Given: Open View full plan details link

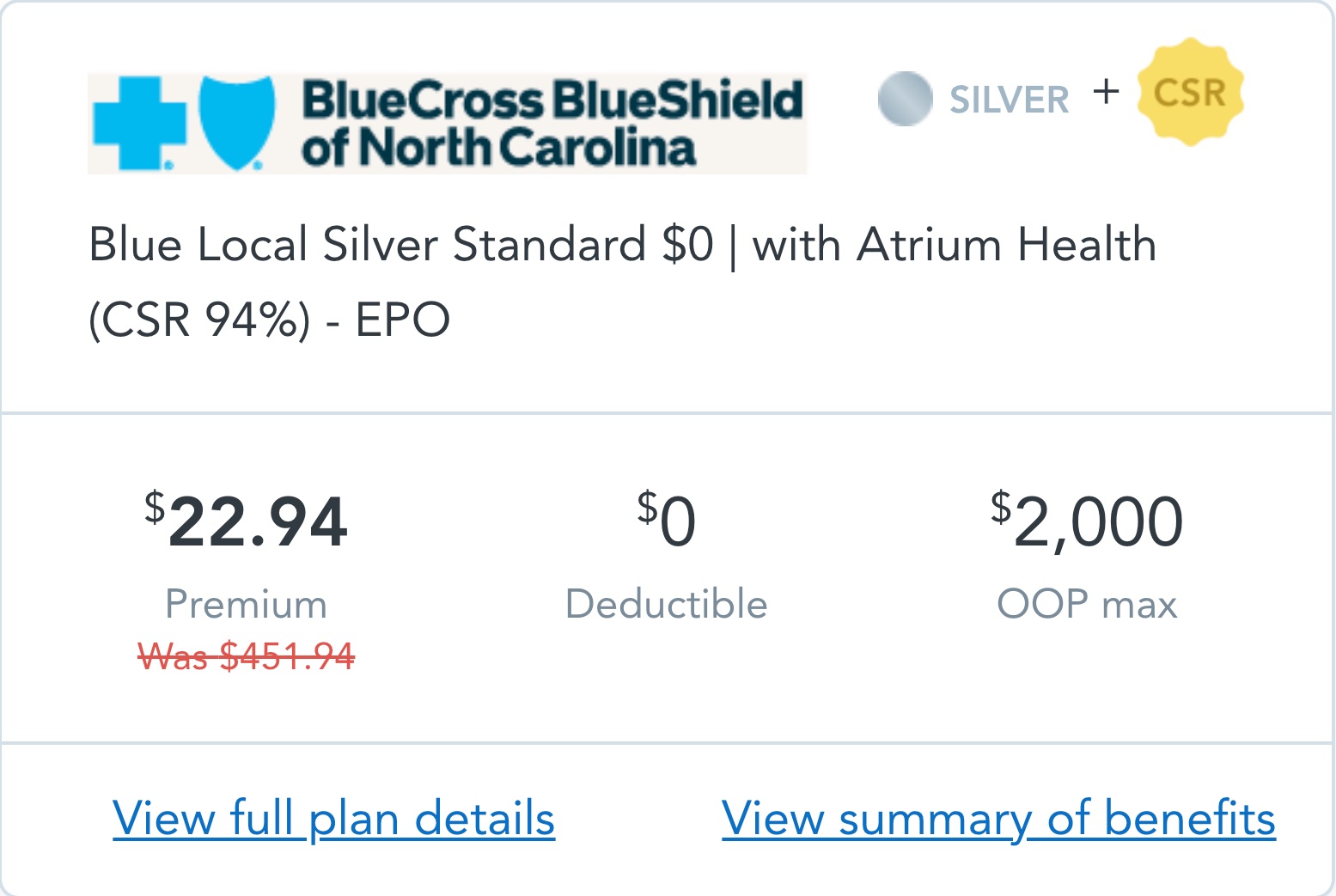Looking at the screenshot, I should point(333,818).
